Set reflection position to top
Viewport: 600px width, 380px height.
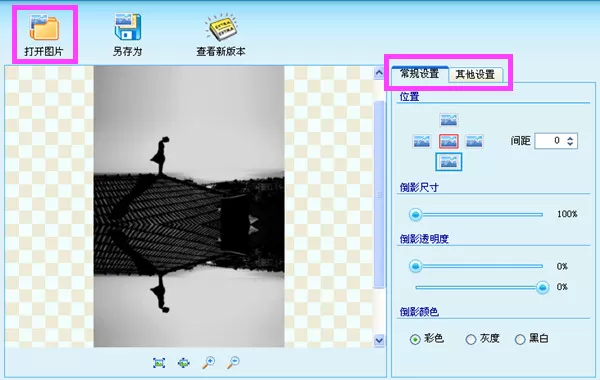(x=448, y=120)
